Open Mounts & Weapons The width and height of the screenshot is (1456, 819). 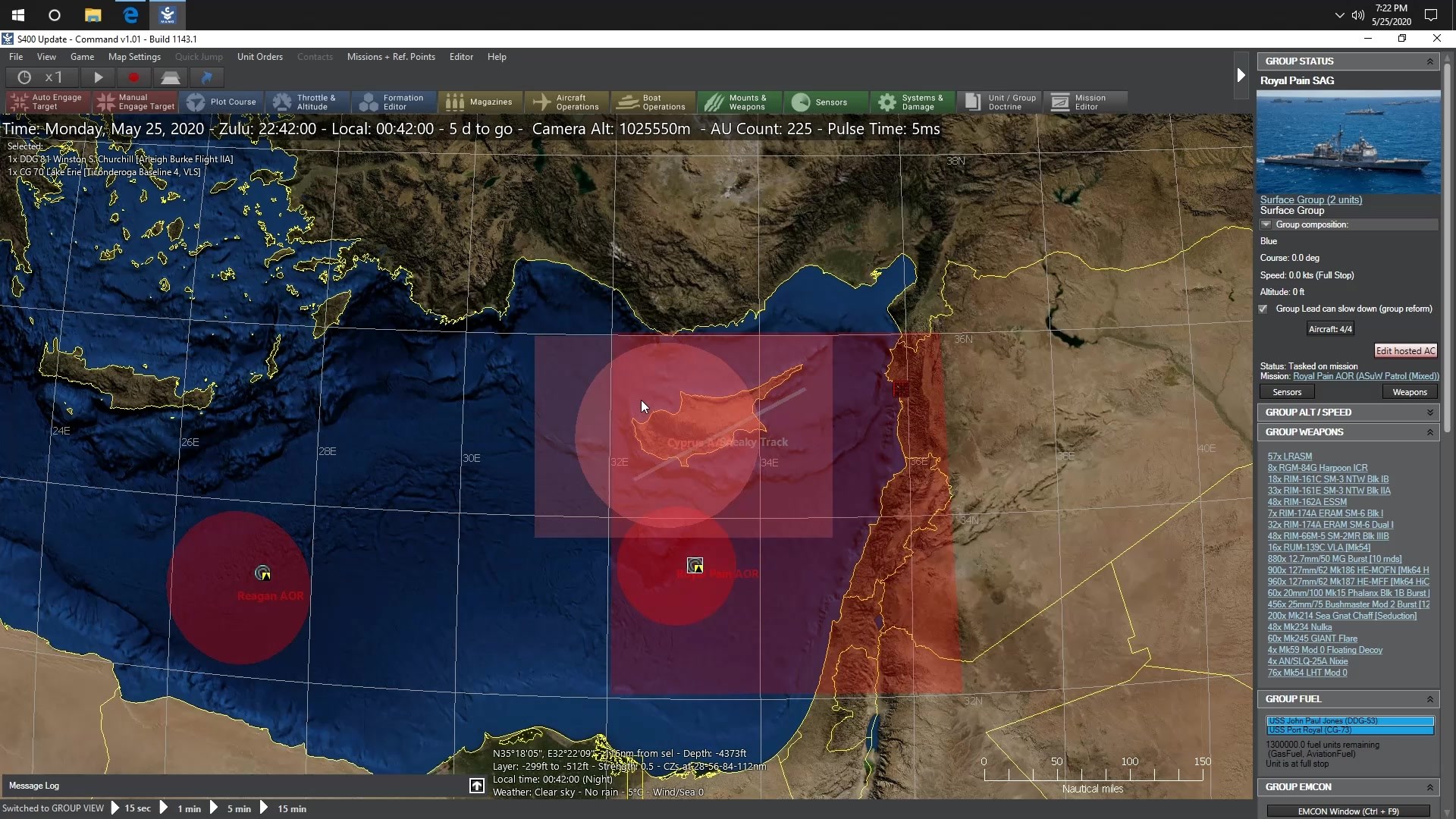(x=739, y=102)
